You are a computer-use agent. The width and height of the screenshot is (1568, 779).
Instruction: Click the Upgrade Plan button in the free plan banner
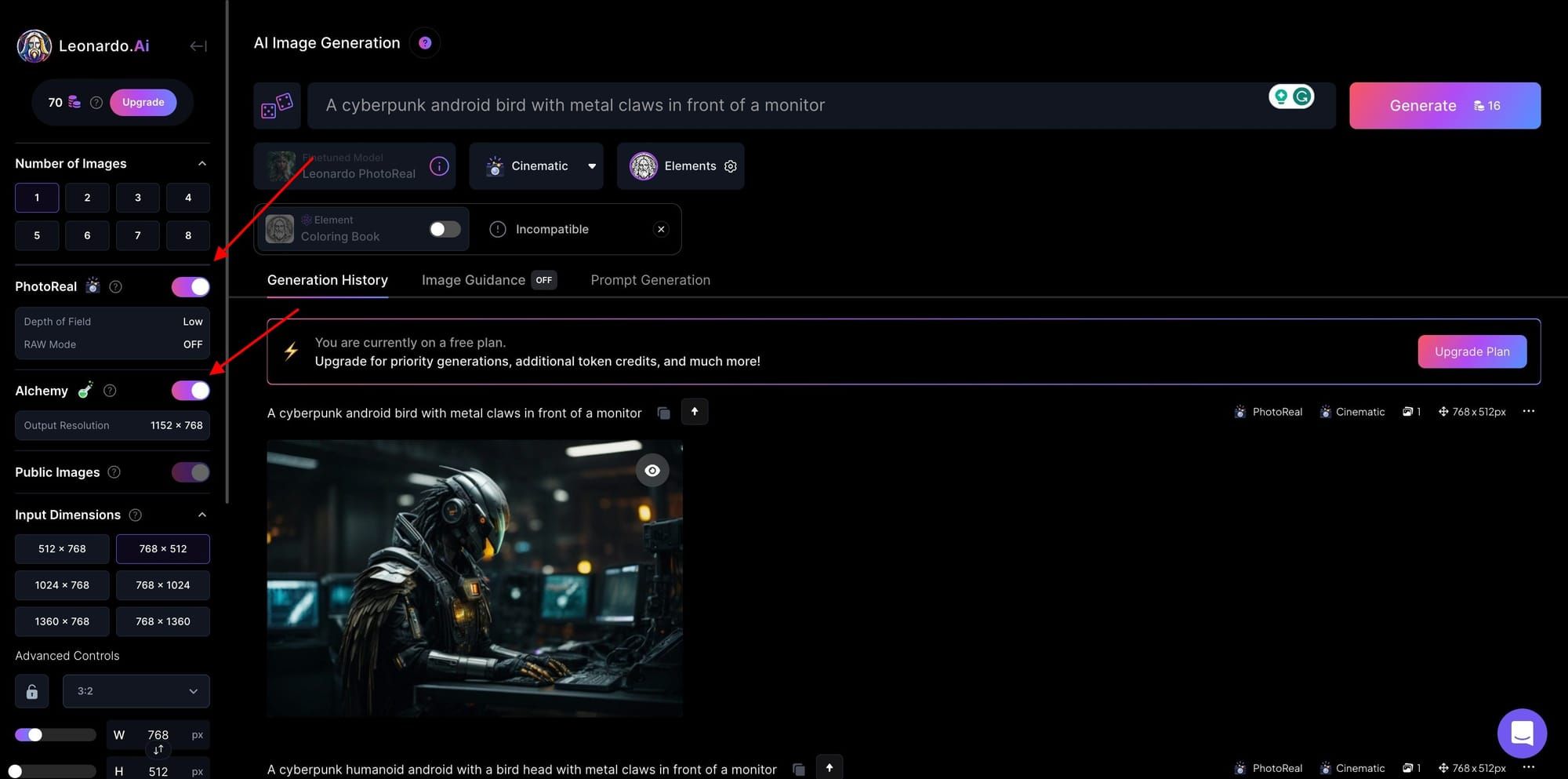1472,351
